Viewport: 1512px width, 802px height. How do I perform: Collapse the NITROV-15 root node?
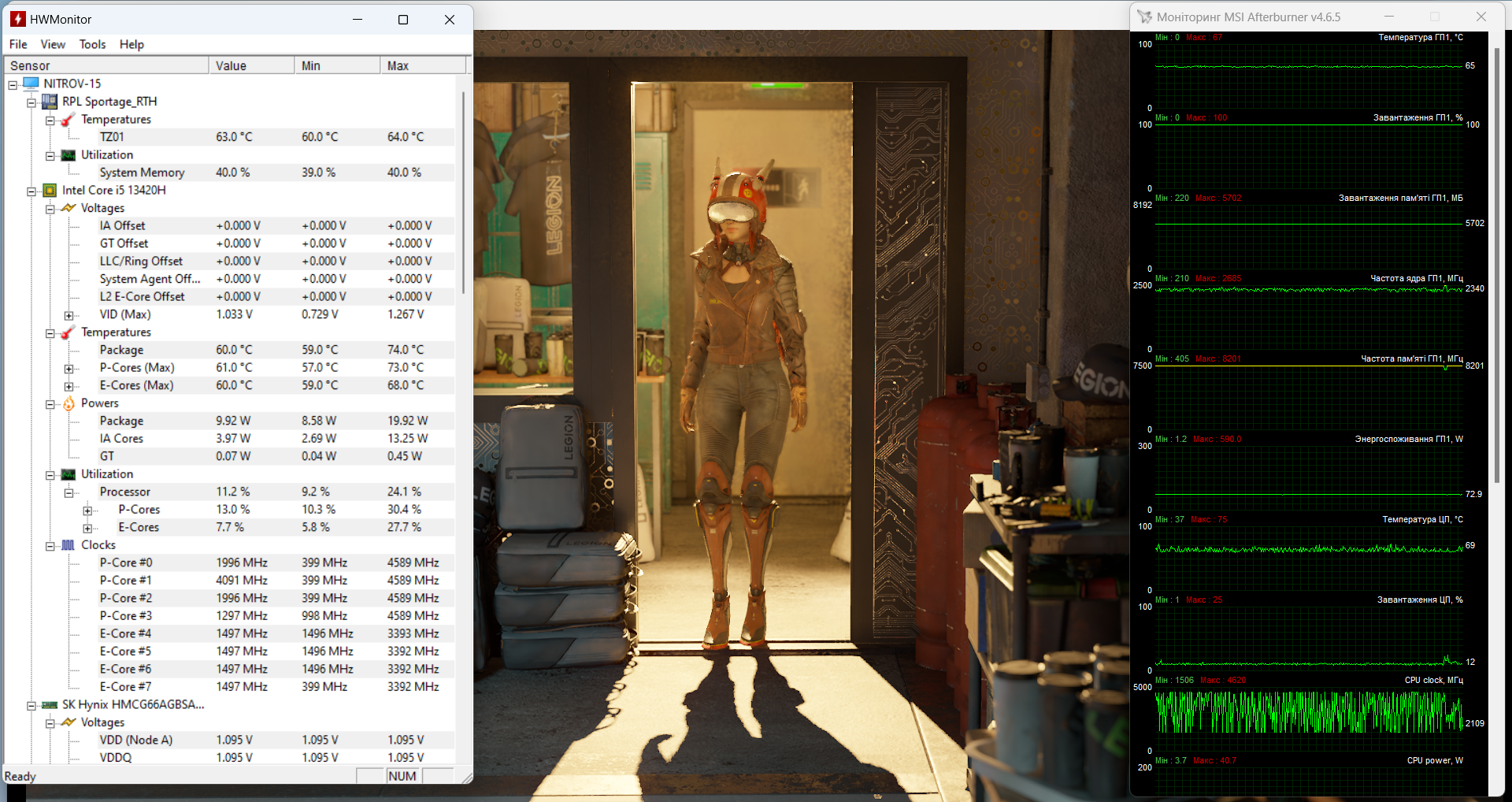13,84
